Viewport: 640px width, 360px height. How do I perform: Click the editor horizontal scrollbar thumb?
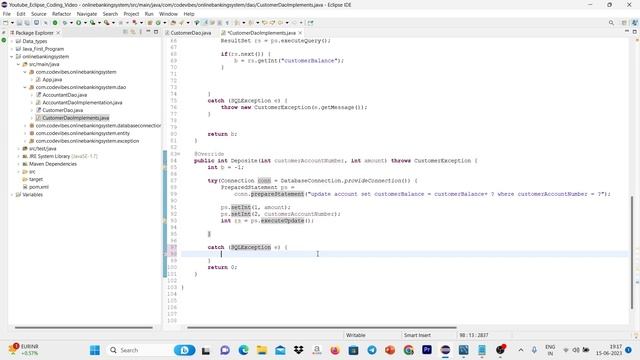(322, 327)
